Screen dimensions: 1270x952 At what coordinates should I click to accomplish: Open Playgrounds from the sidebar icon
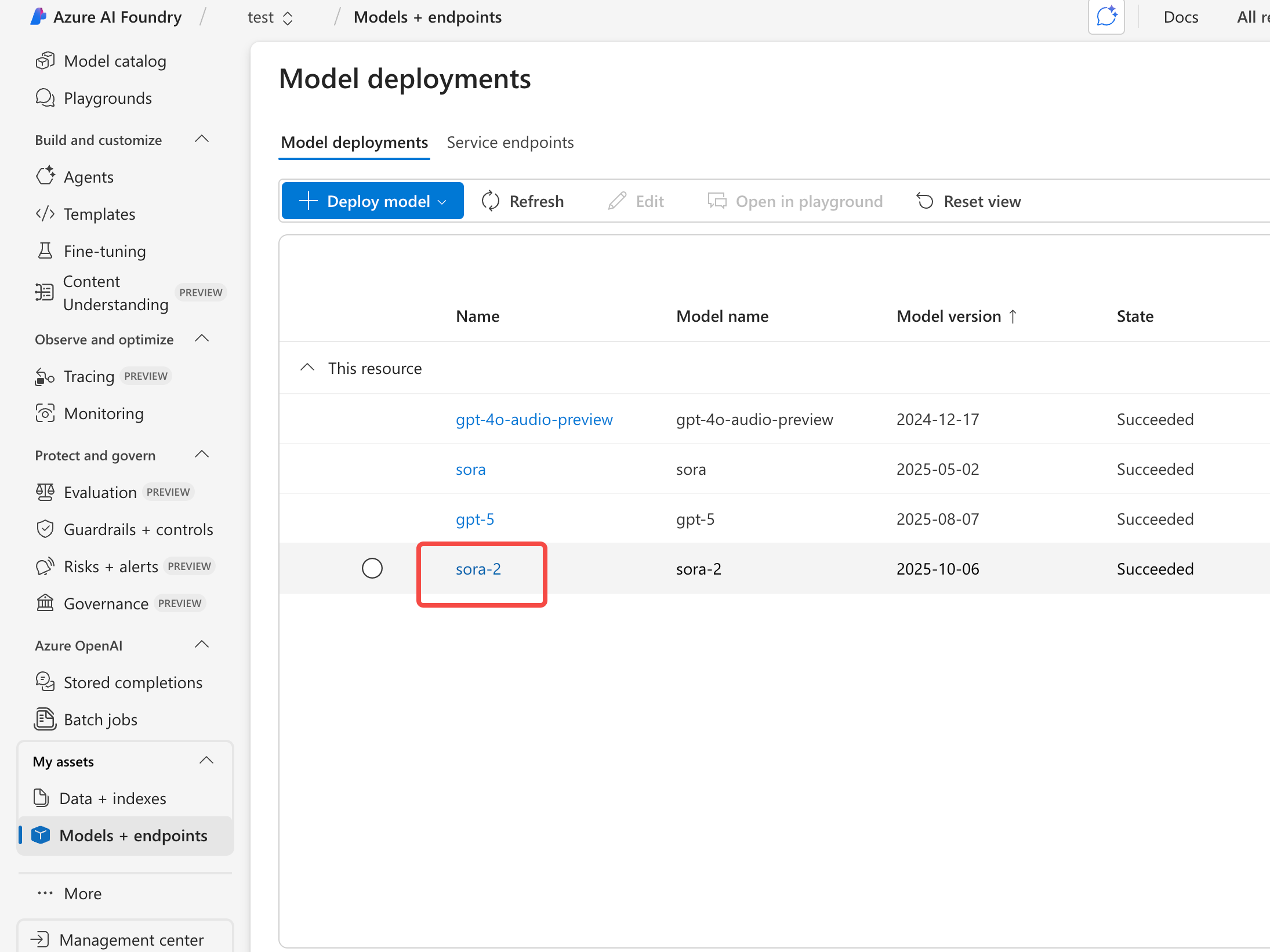click(45, 98)
